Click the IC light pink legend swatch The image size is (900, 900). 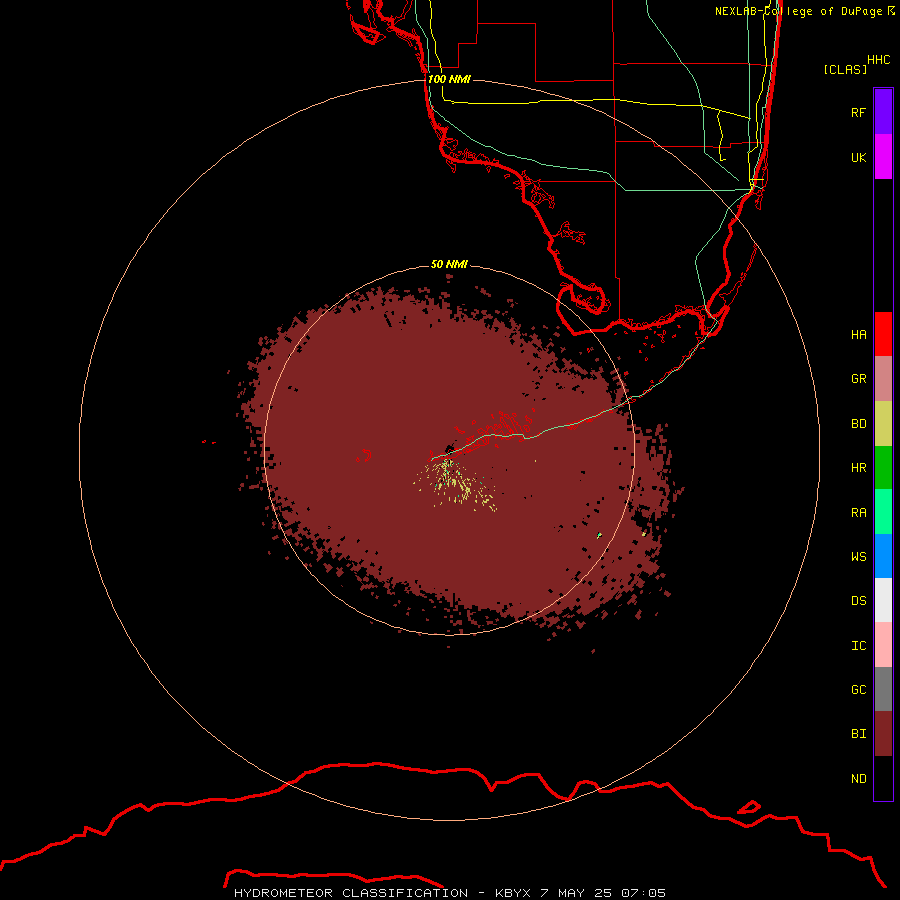tap(883, 645)
